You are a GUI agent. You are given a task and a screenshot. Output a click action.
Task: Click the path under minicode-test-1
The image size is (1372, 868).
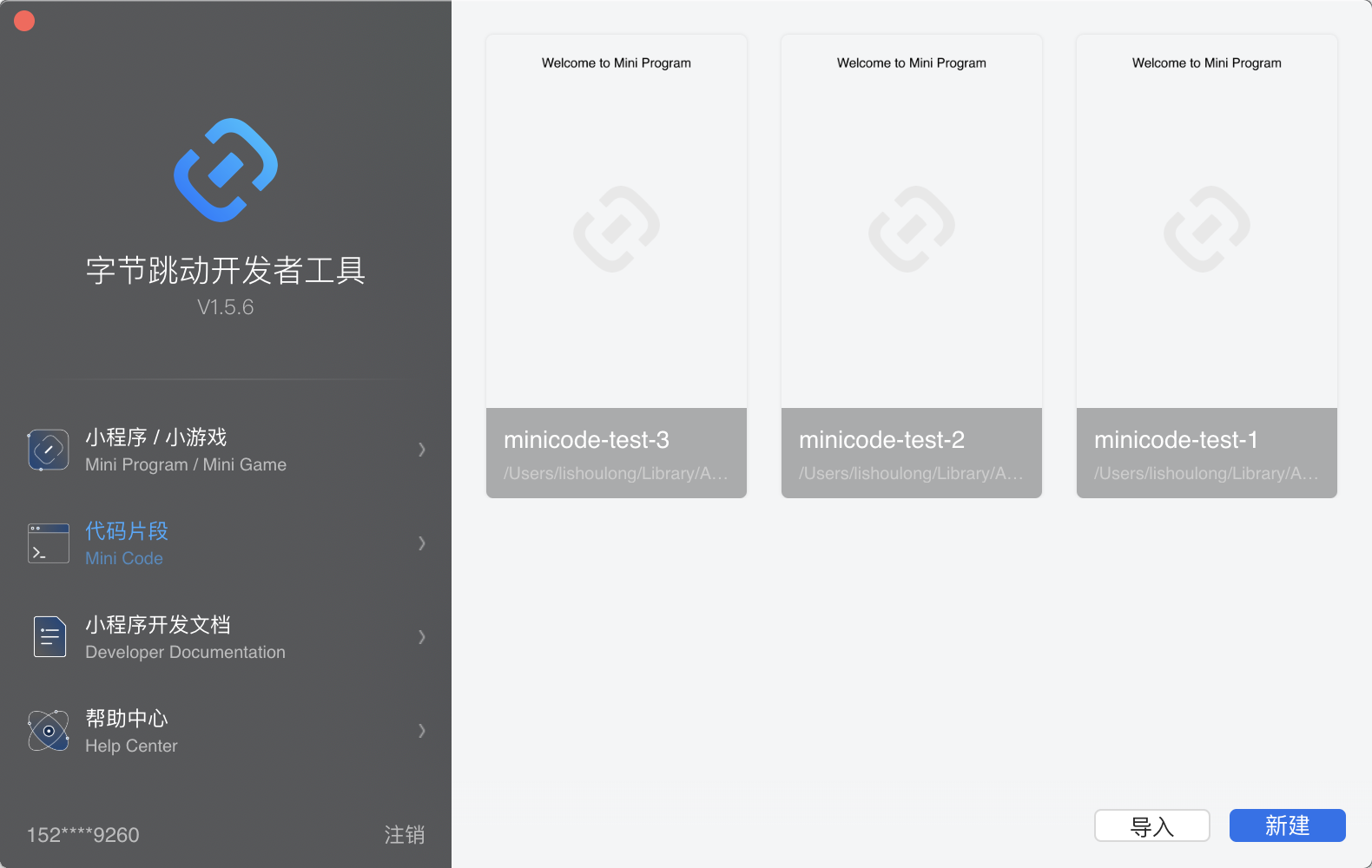[1206, 473]
